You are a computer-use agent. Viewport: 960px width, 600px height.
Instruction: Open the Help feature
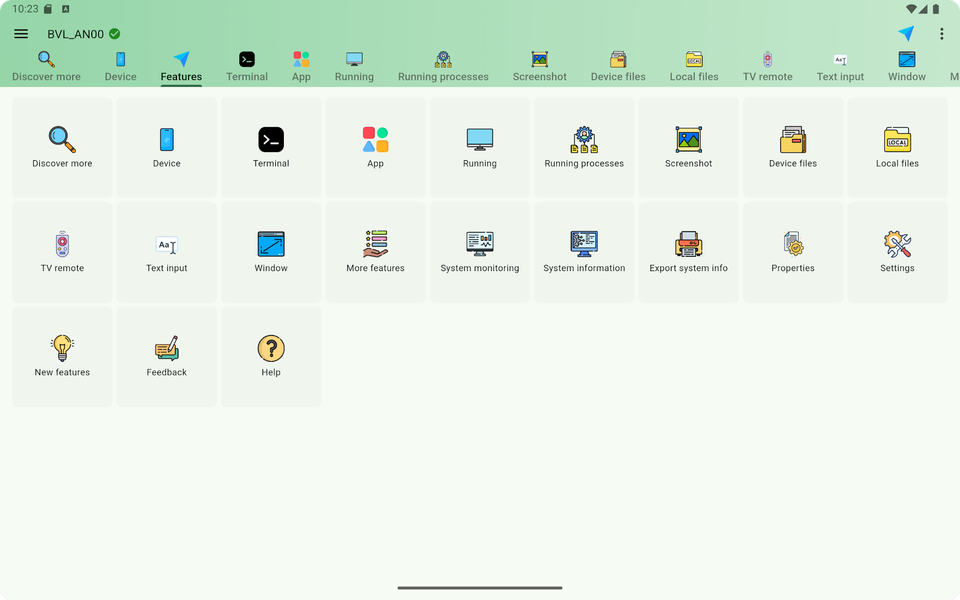point(270,356)
